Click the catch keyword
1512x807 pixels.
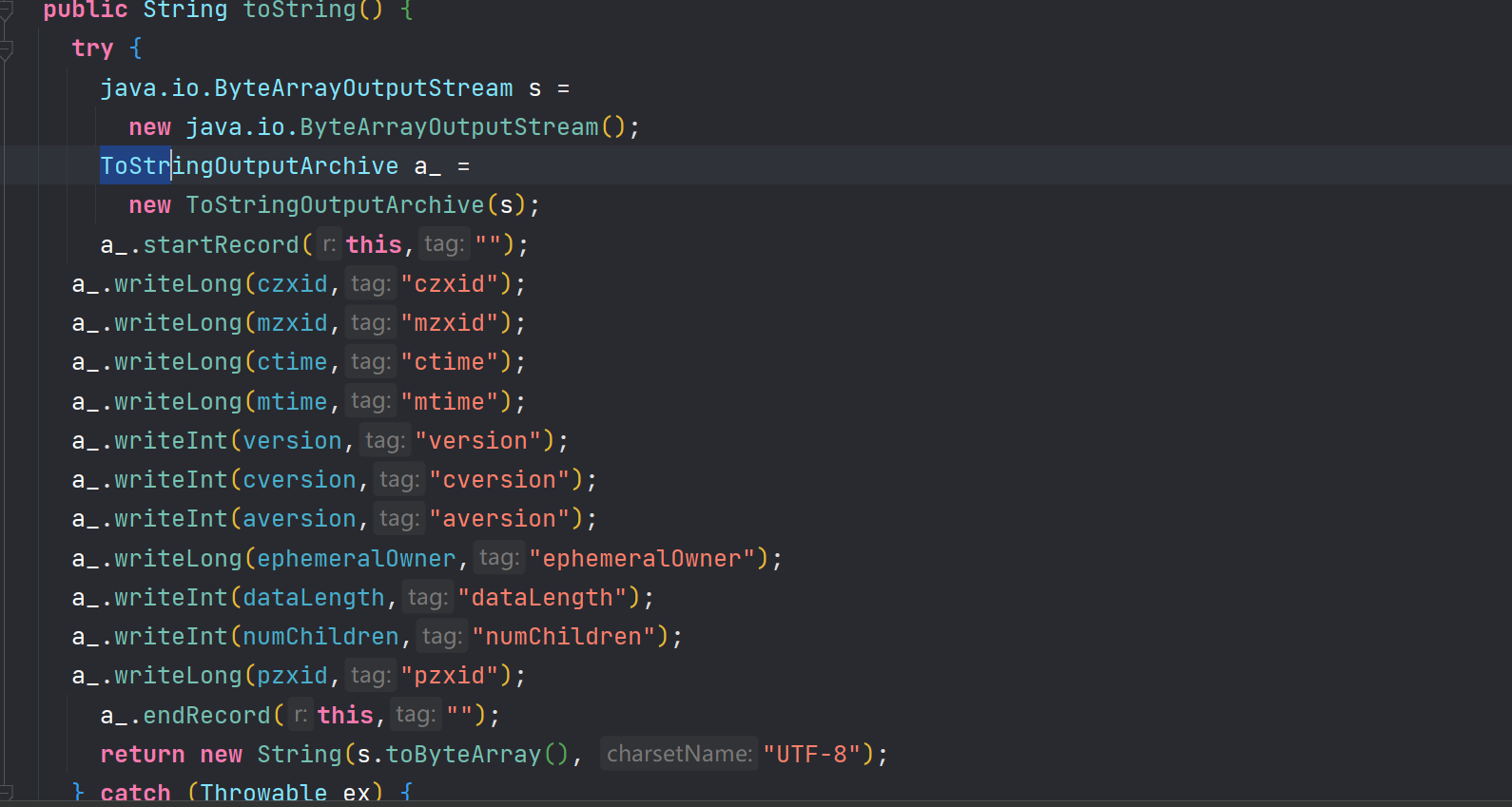(135, 794)
